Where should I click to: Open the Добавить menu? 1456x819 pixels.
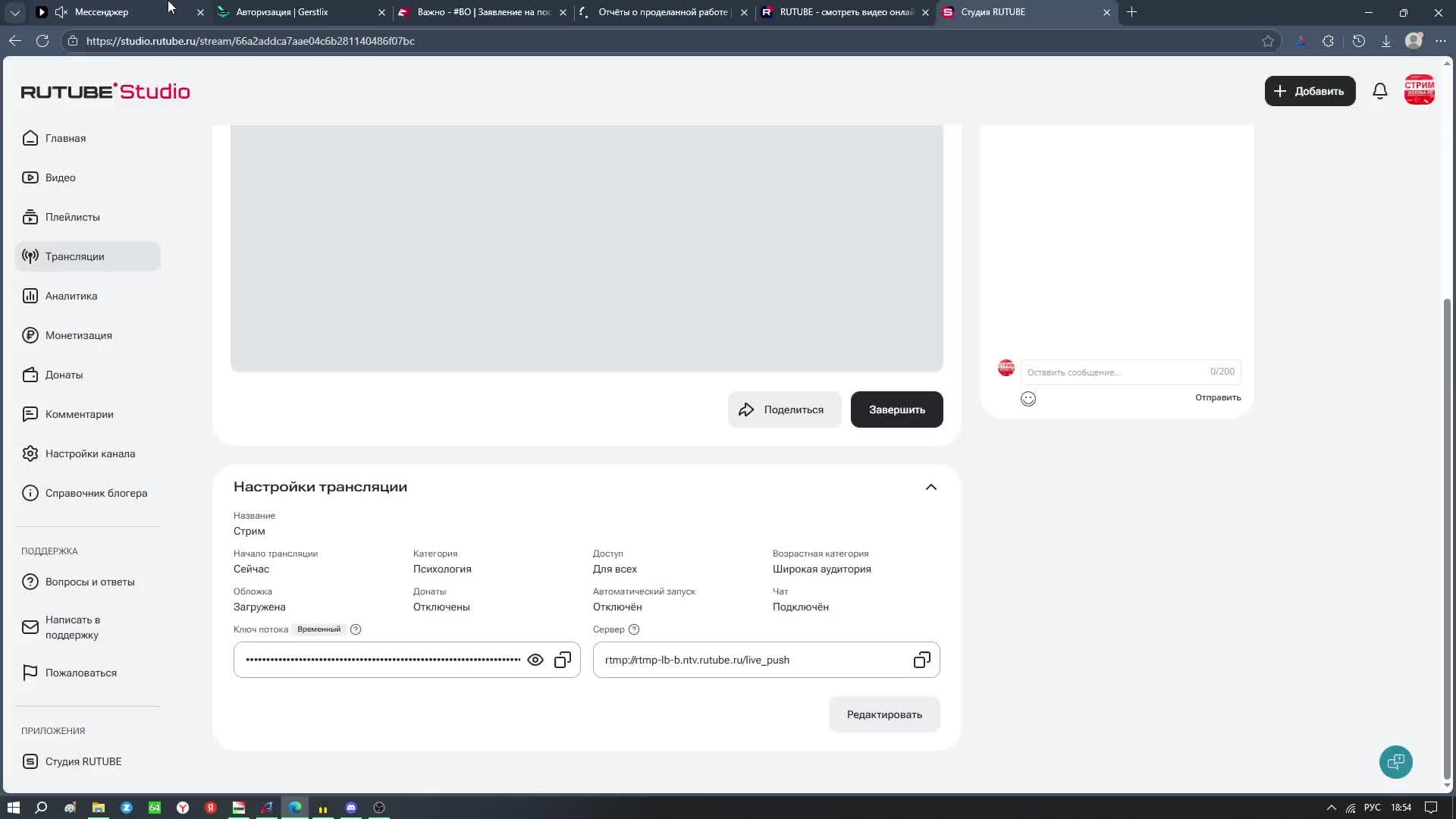tap(1309, 91)
